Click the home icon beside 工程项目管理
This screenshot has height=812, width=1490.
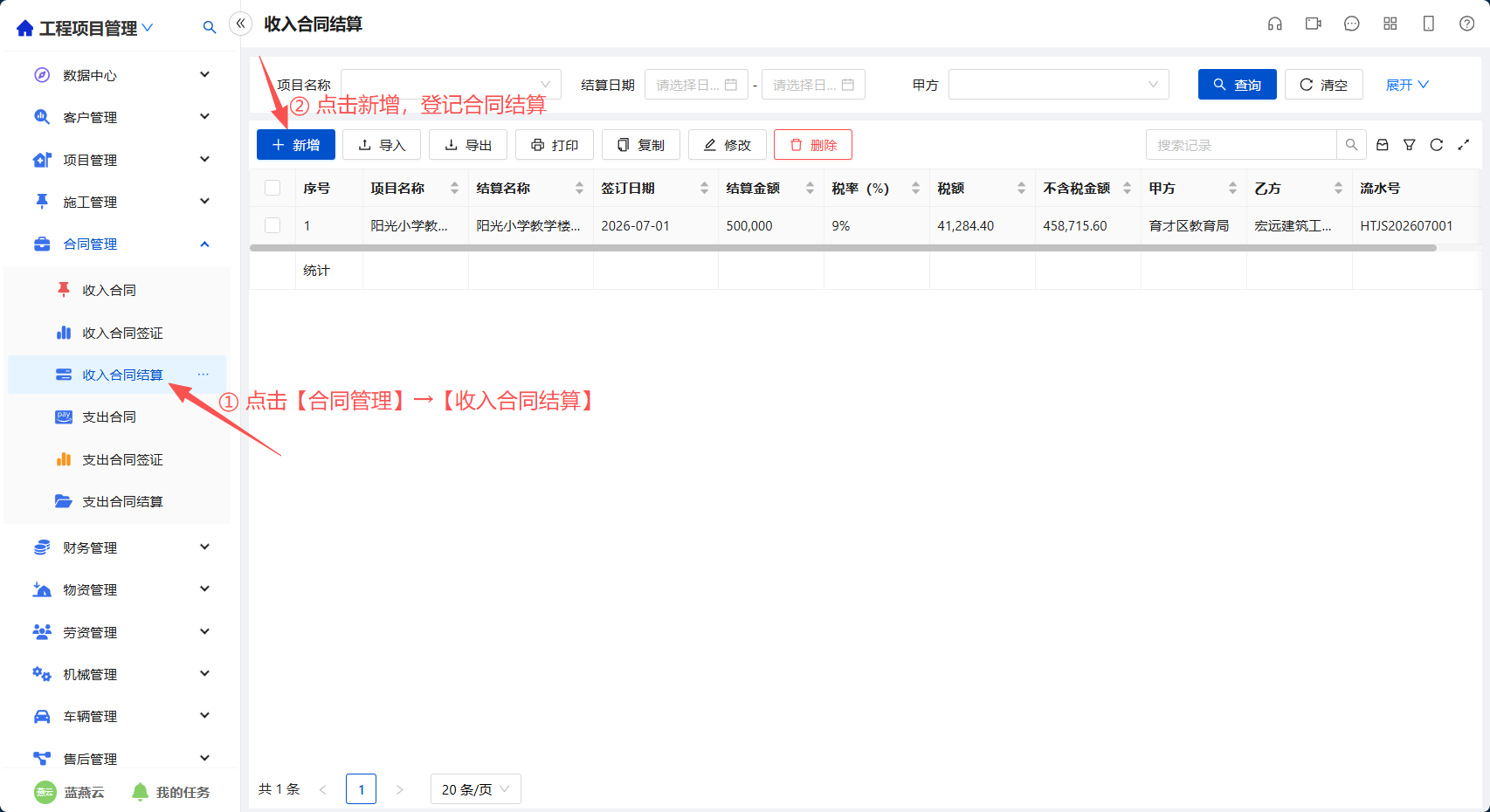(24, 29)
